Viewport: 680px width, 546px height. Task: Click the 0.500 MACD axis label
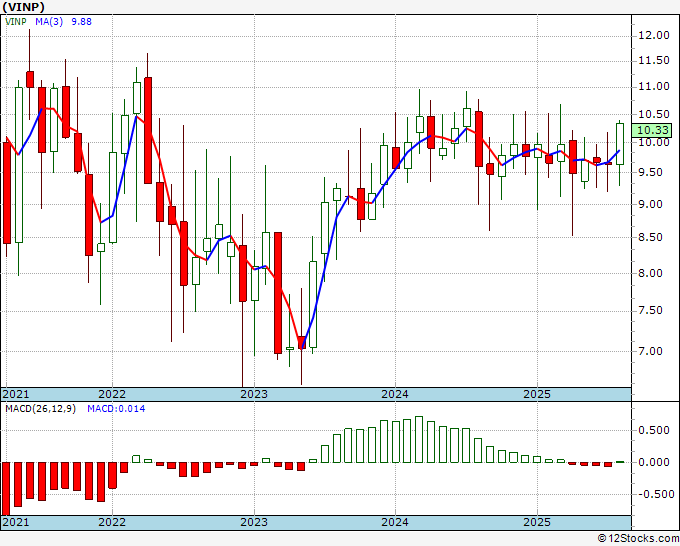pyautogui.click(x=654, y=431)
